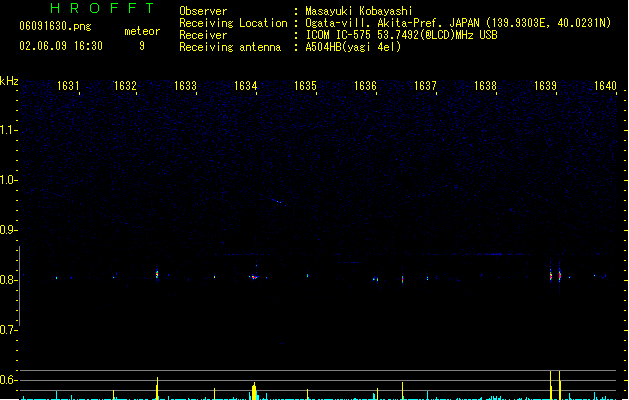Viewport: 629px width, 400px height.
Task: Click time marker 1631
Action: coord(68,86)
